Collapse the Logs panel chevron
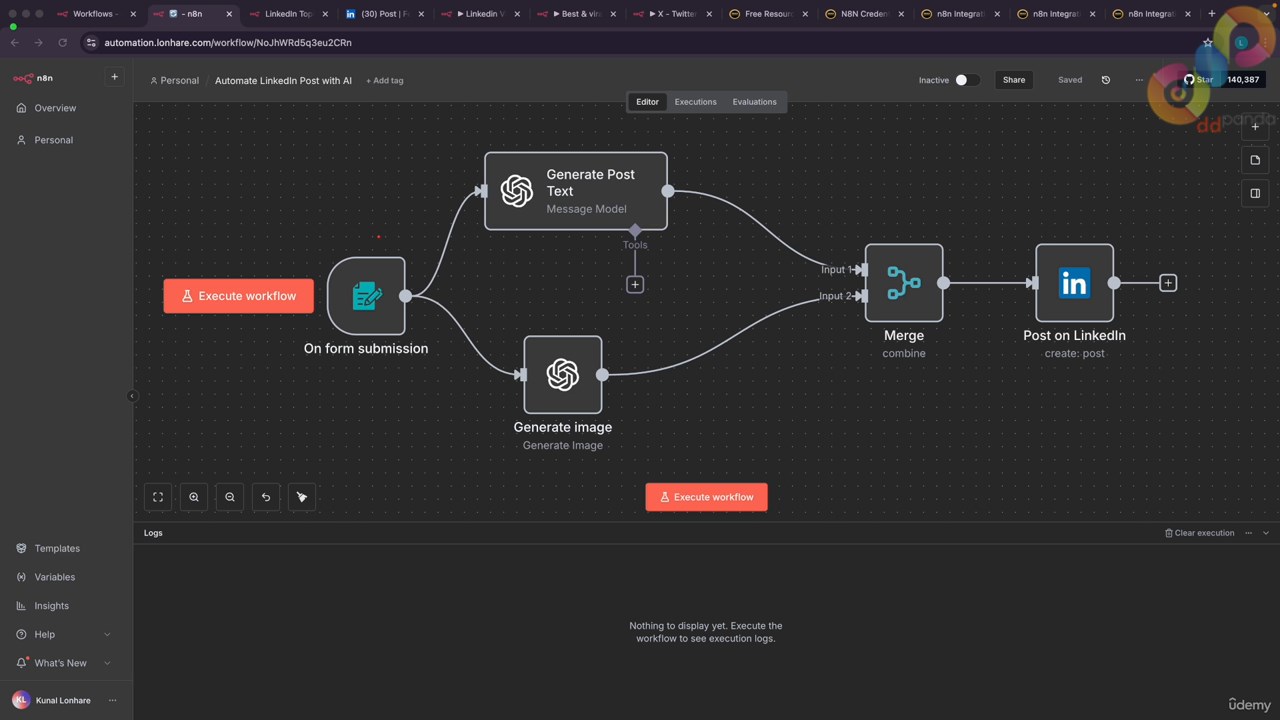This screenshot has width=1280, height=720. [x=1266, y=533]
